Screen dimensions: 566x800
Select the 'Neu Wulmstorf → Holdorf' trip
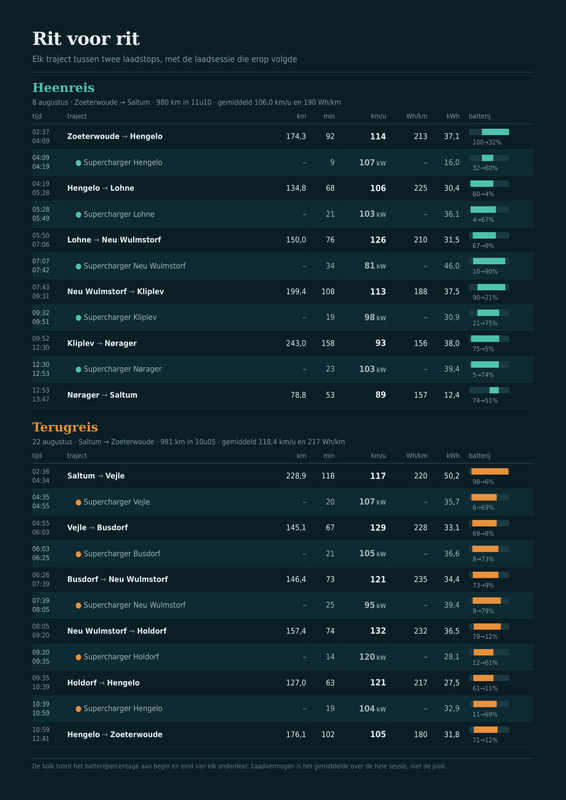point(283,631)
